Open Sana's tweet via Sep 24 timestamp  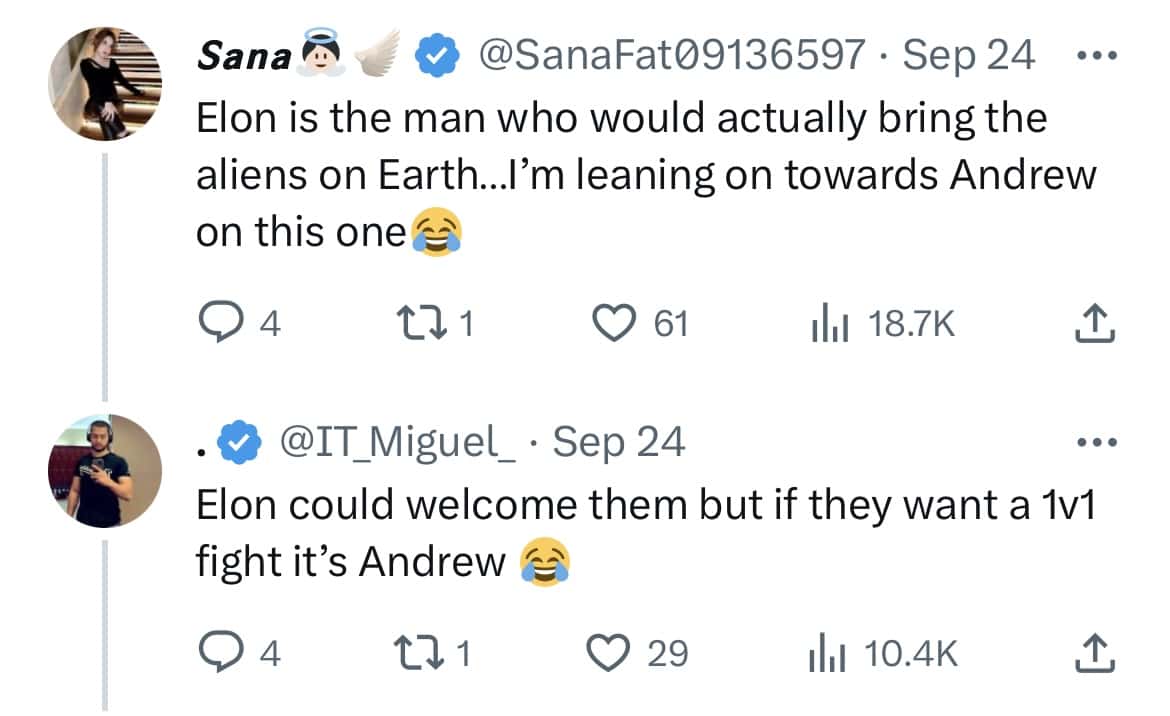coord(968,55)
